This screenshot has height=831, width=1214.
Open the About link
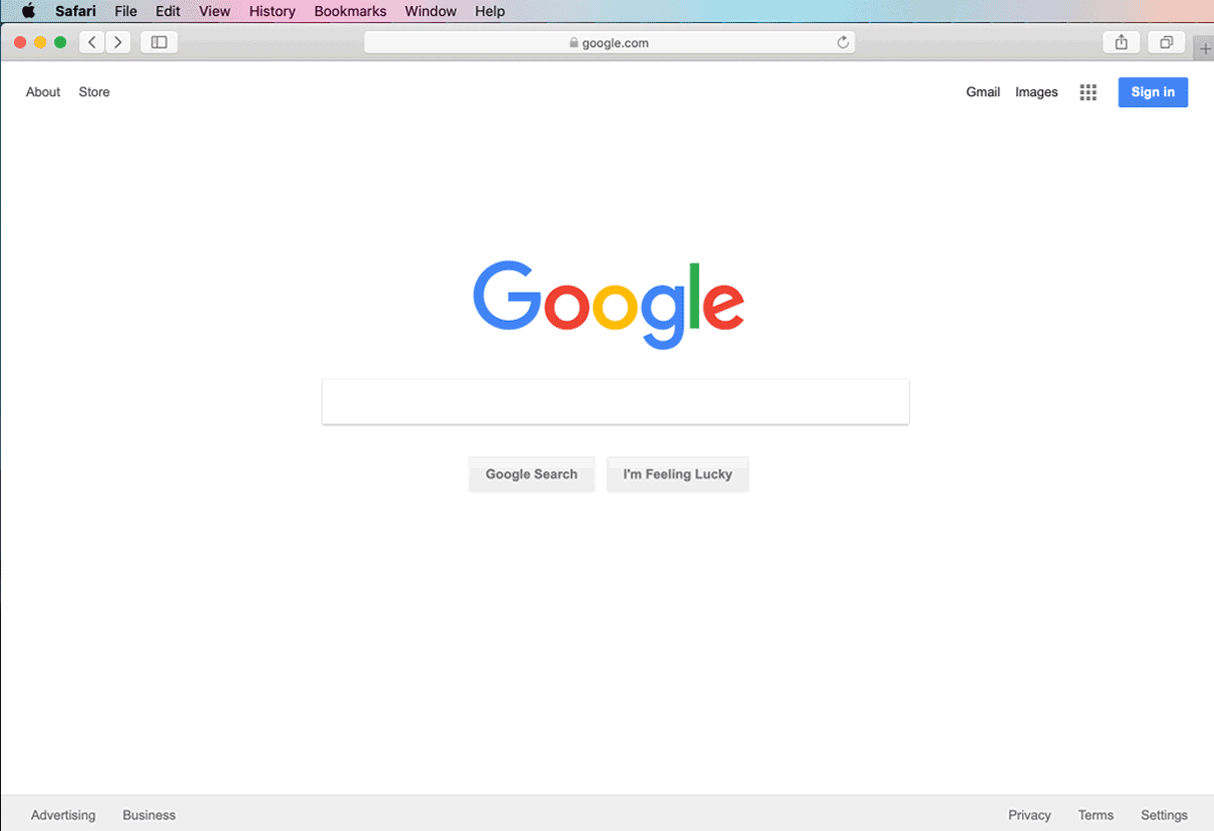click(x=43, y=92)
